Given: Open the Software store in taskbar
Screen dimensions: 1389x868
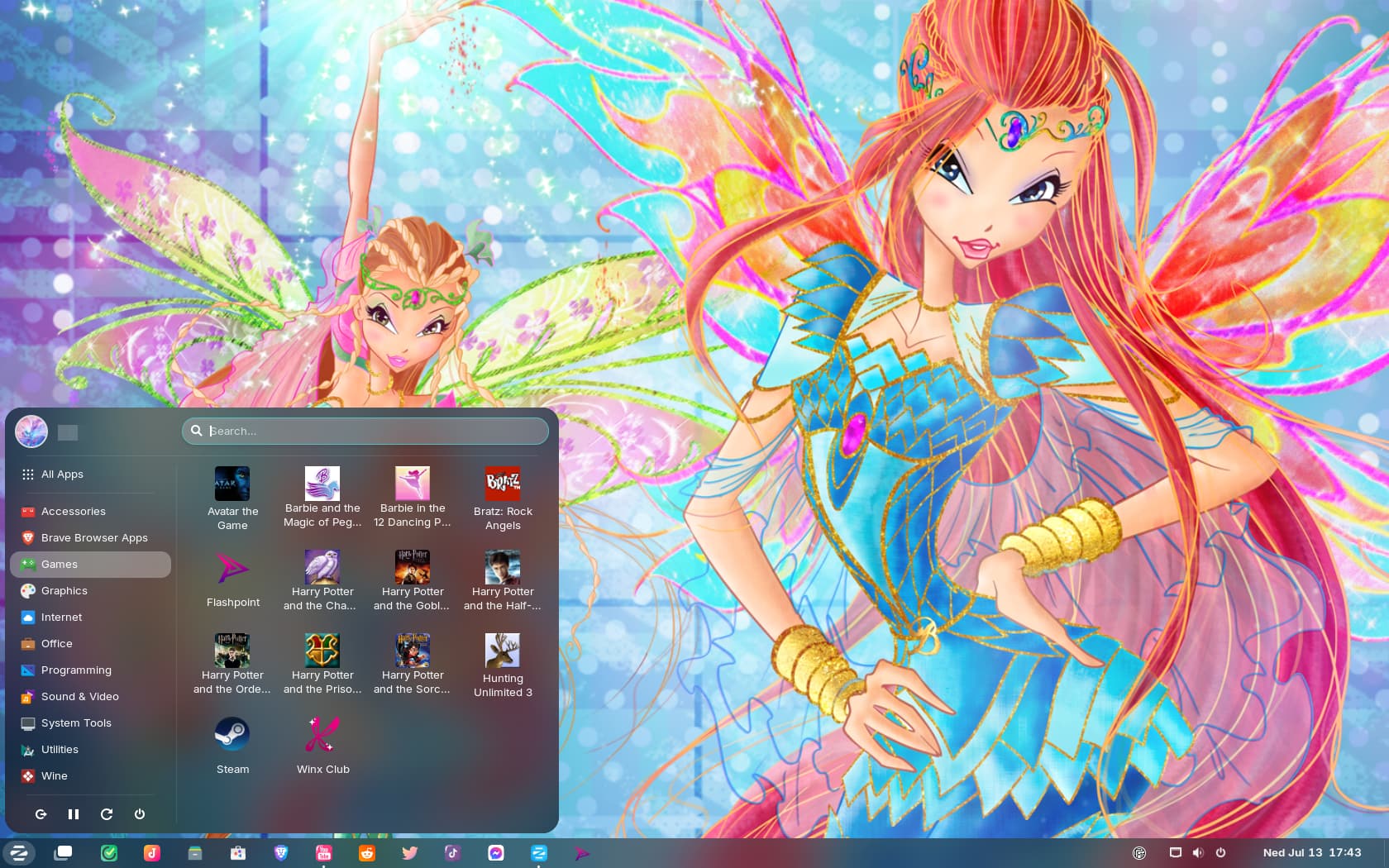Looking at the screenshot, I should pyautogui.click(x=238, y=853).
